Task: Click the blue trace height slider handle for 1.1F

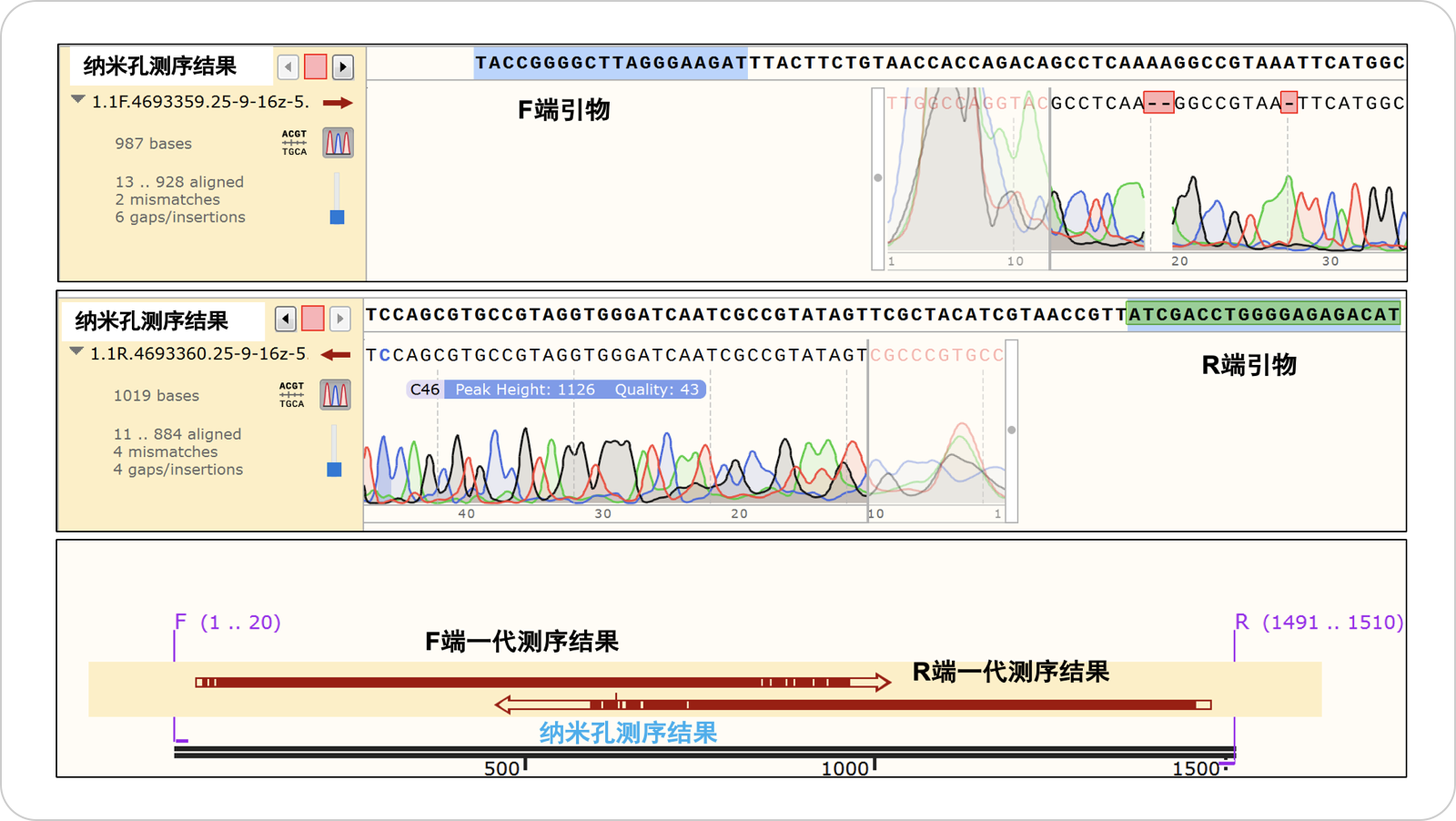Action: coord(337,217)
